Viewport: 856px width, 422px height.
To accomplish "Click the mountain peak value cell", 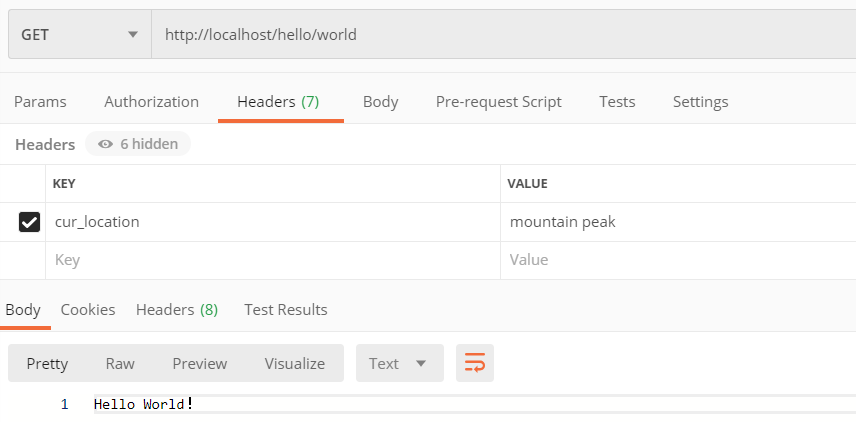I will [678, 222].
